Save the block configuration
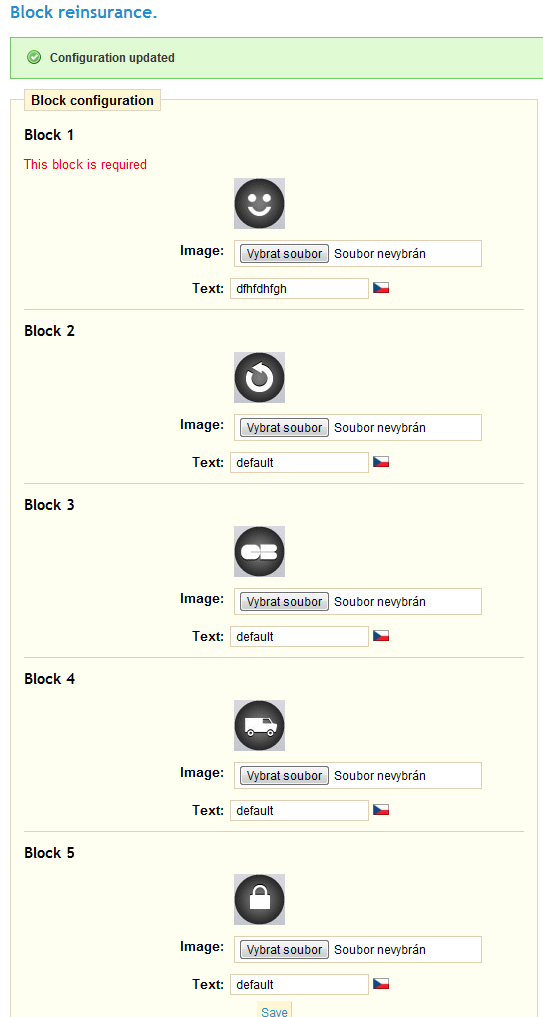 pyautogui.click(x=274, y=1012)
